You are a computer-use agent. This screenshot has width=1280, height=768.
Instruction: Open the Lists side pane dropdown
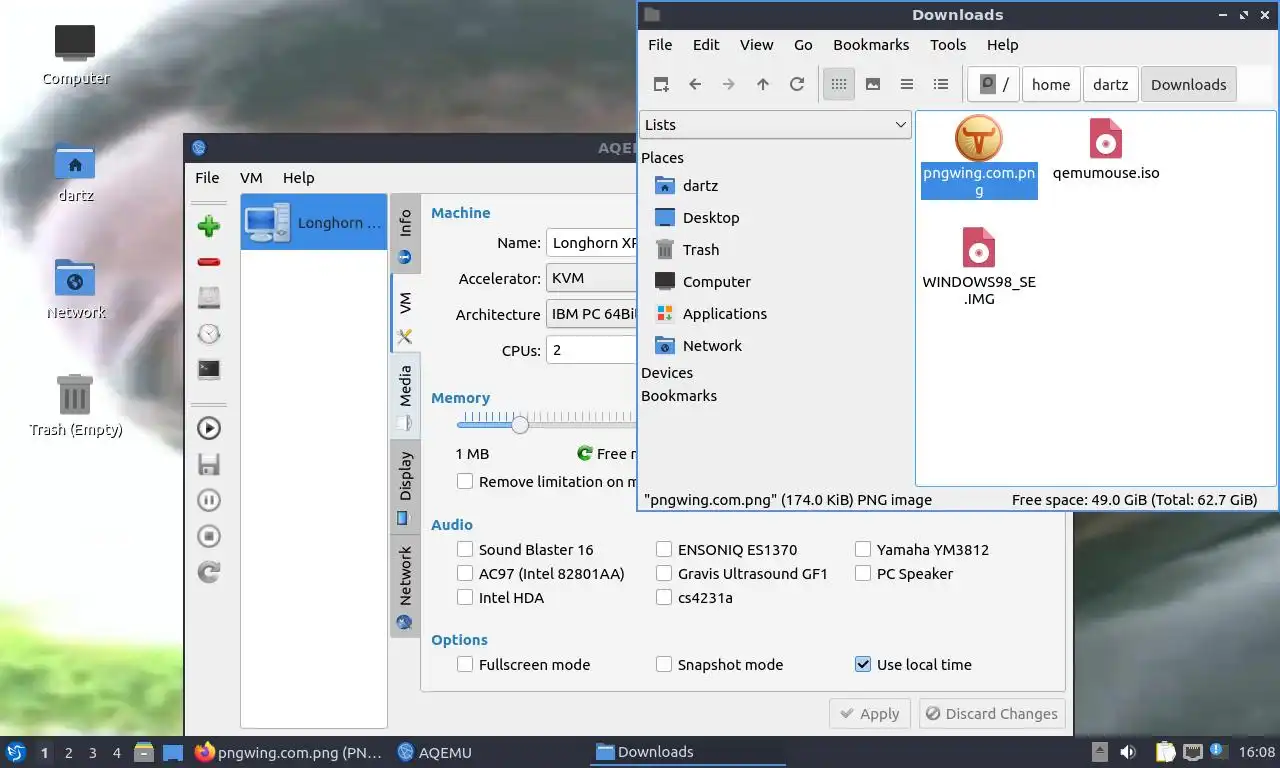click(775, 125)
